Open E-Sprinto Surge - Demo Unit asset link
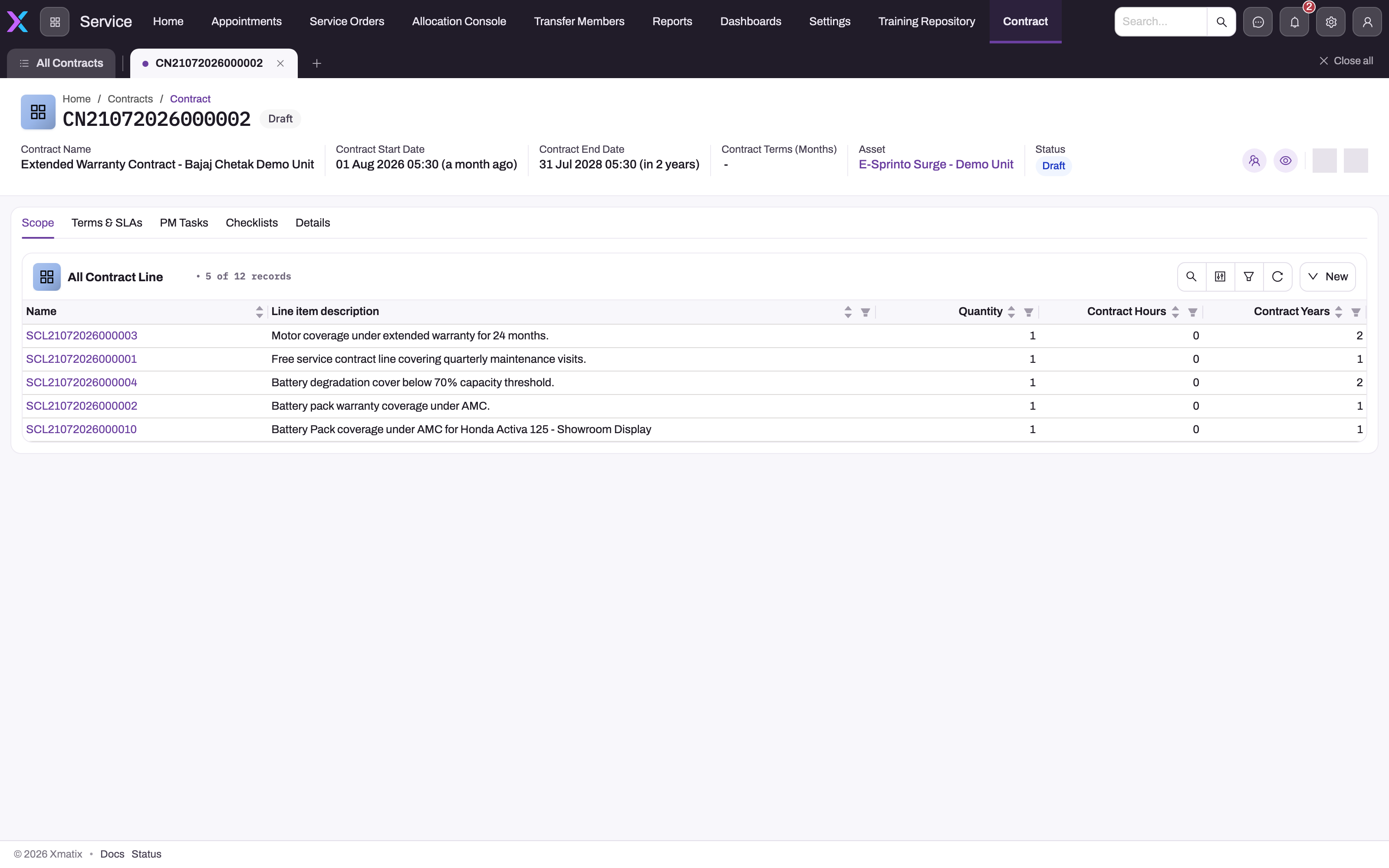The height and width of the screenshot is (868, 1389). point(935,165)
